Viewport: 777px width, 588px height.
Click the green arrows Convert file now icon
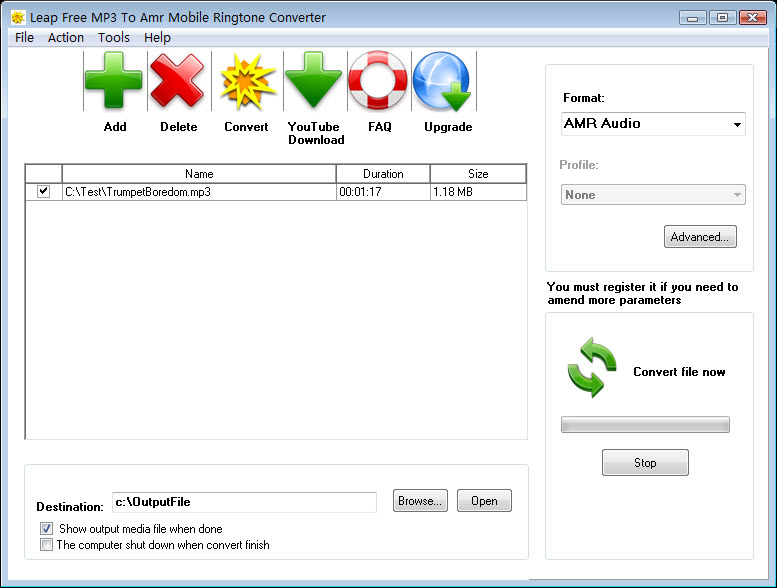(592, 367)
